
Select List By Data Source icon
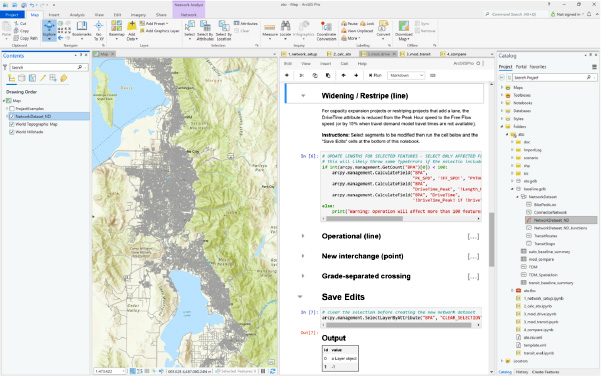(22, 78)
